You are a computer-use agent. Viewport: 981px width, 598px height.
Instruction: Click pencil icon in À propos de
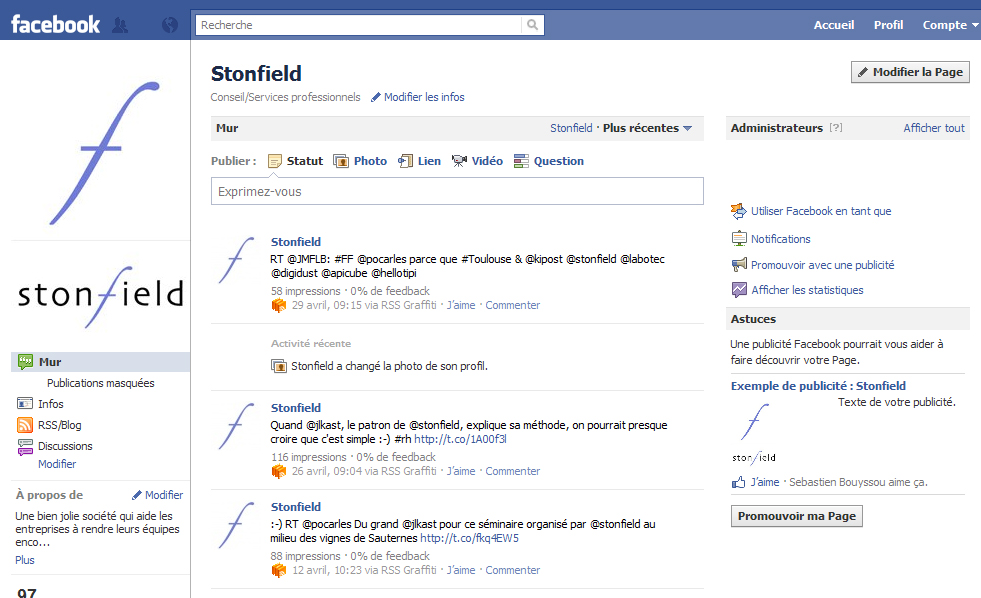coord(136,495)
